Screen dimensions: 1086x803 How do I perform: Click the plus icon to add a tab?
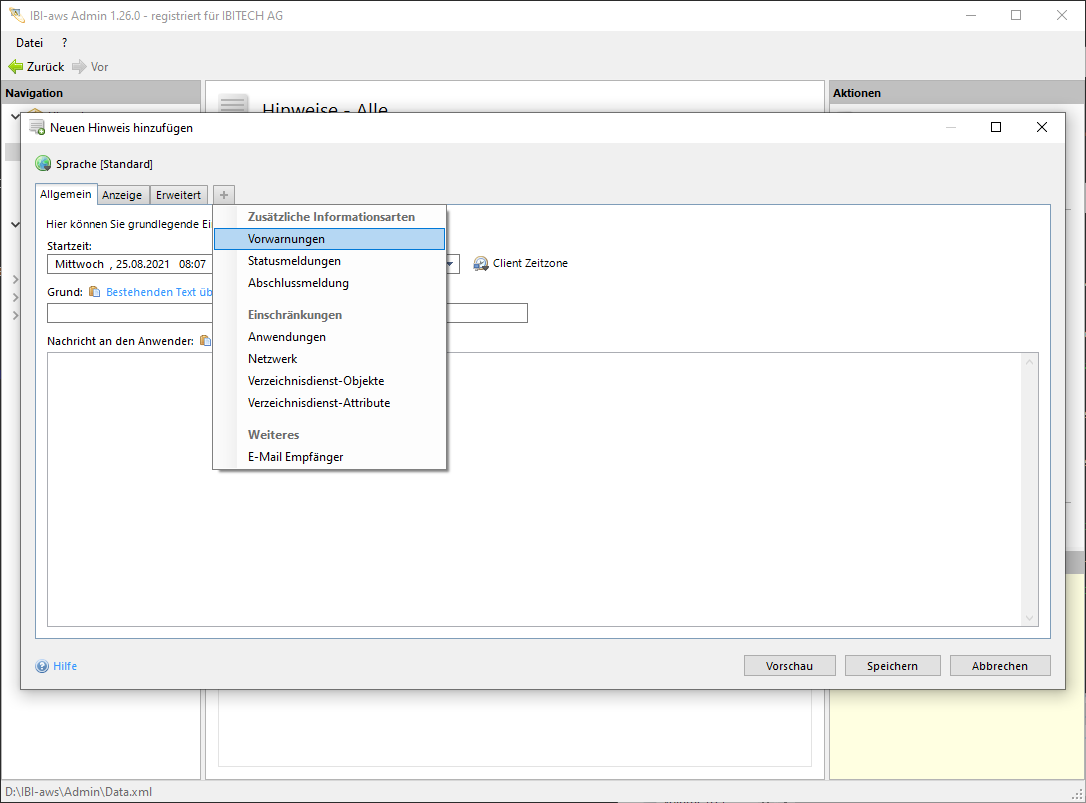coord(224,195)
